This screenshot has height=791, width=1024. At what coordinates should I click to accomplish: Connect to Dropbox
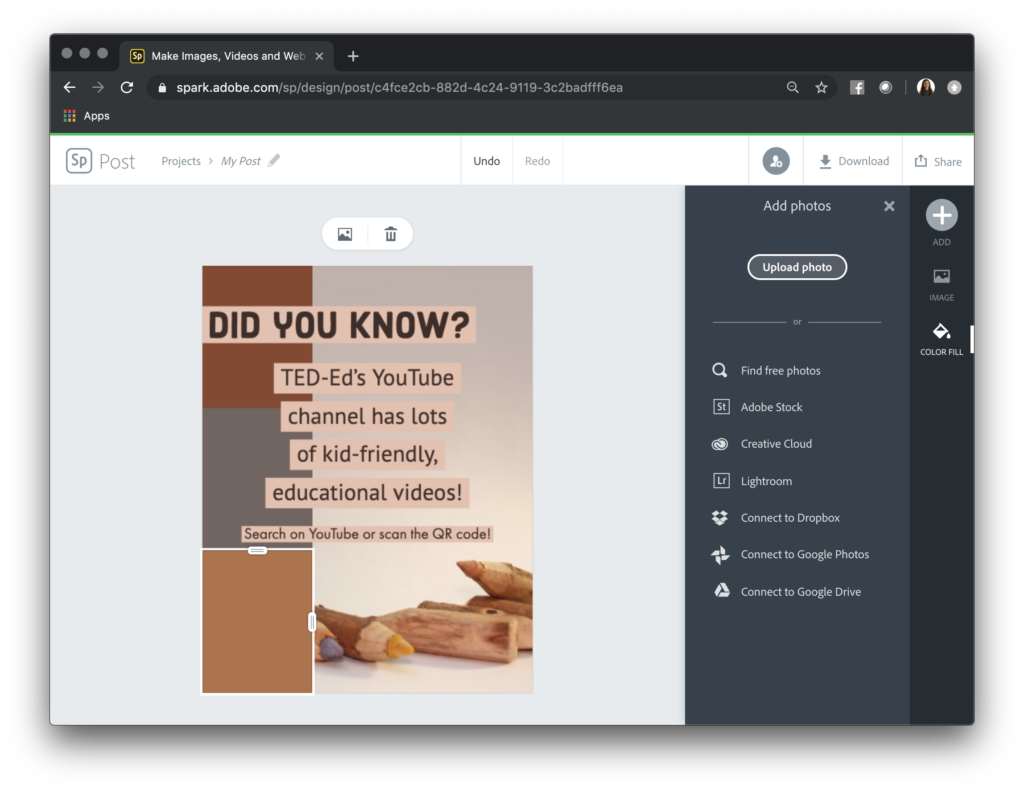click(718, 518)
